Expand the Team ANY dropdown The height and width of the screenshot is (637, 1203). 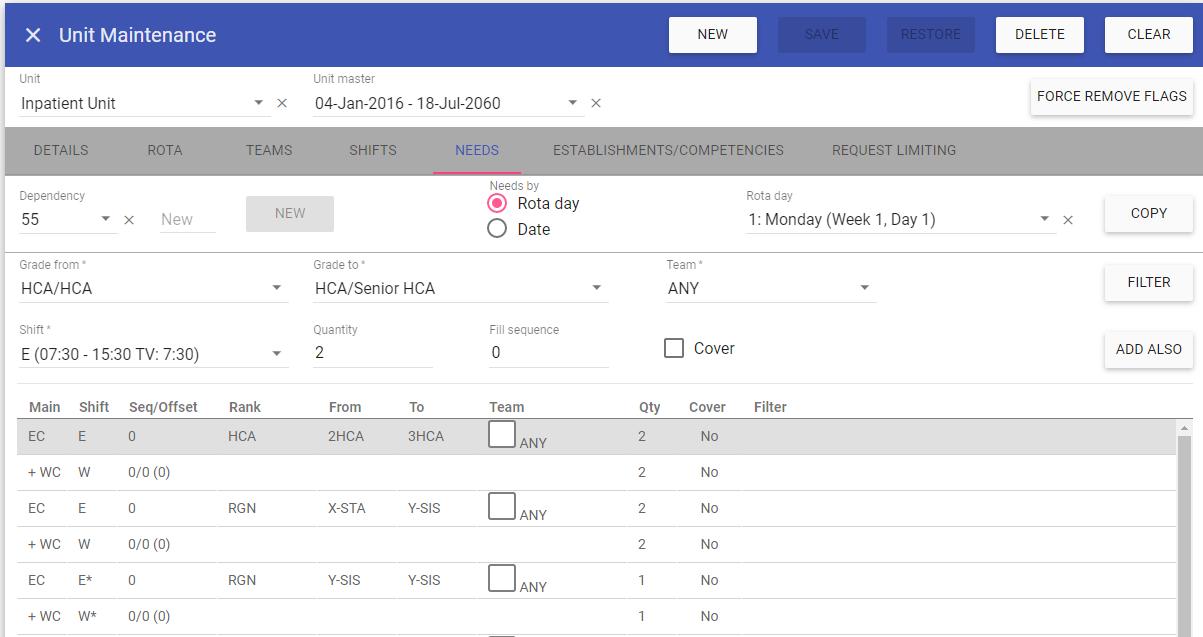(x=864, y=288)
